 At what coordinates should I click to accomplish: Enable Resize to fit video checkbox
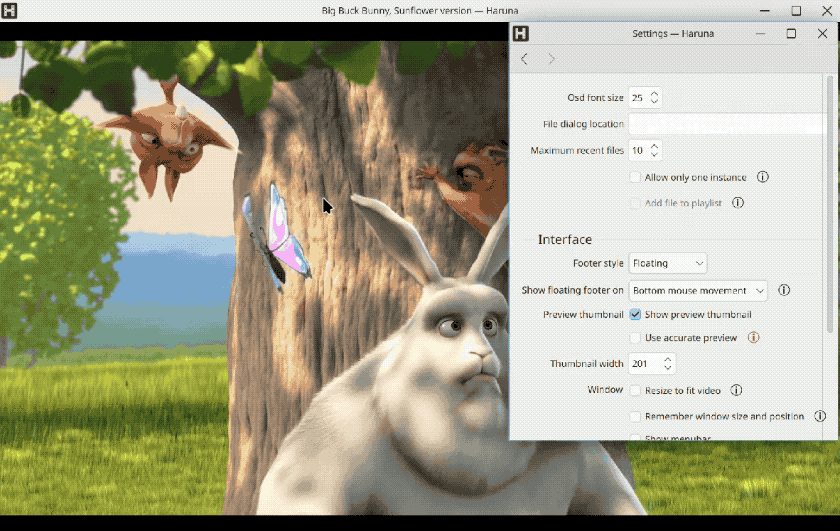(635, 390)
